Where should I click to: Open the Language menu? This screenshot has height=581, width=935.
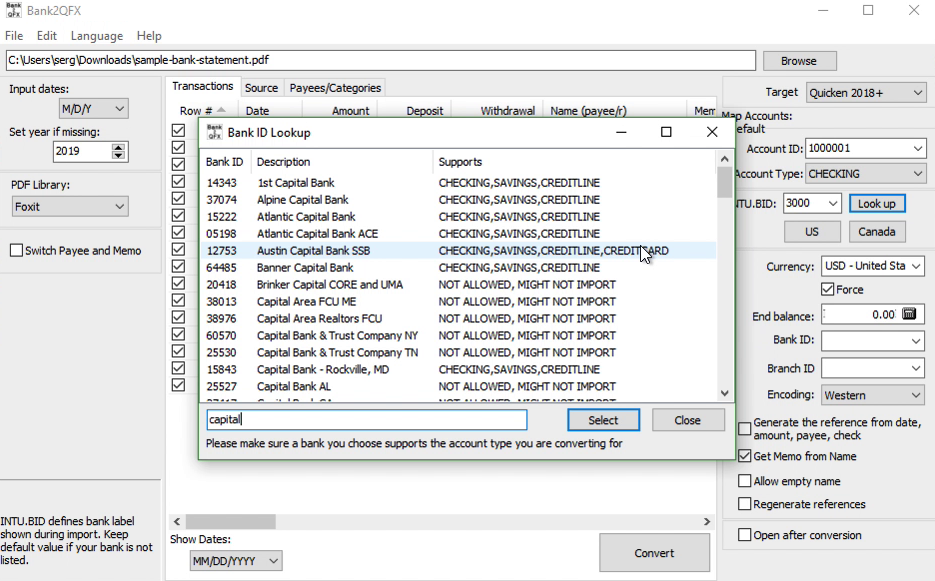(97, 36)
